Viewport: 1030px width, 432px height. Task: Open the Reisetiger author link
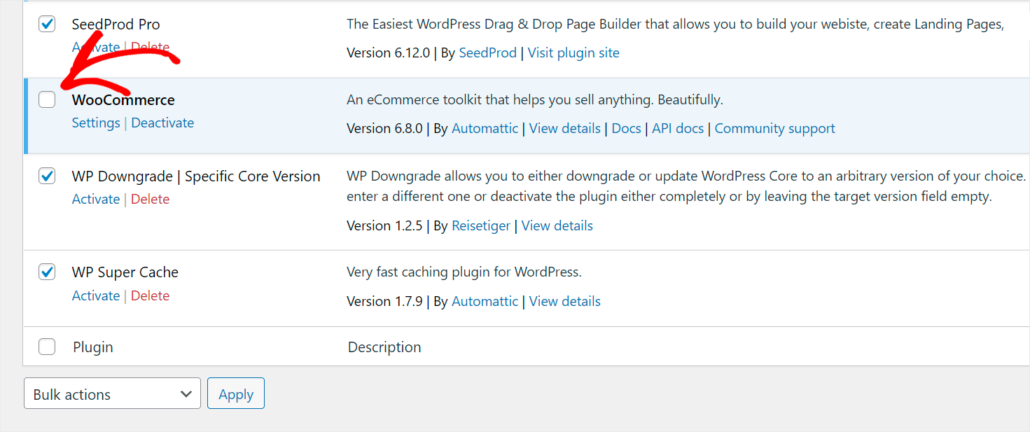tap(481, 226)
